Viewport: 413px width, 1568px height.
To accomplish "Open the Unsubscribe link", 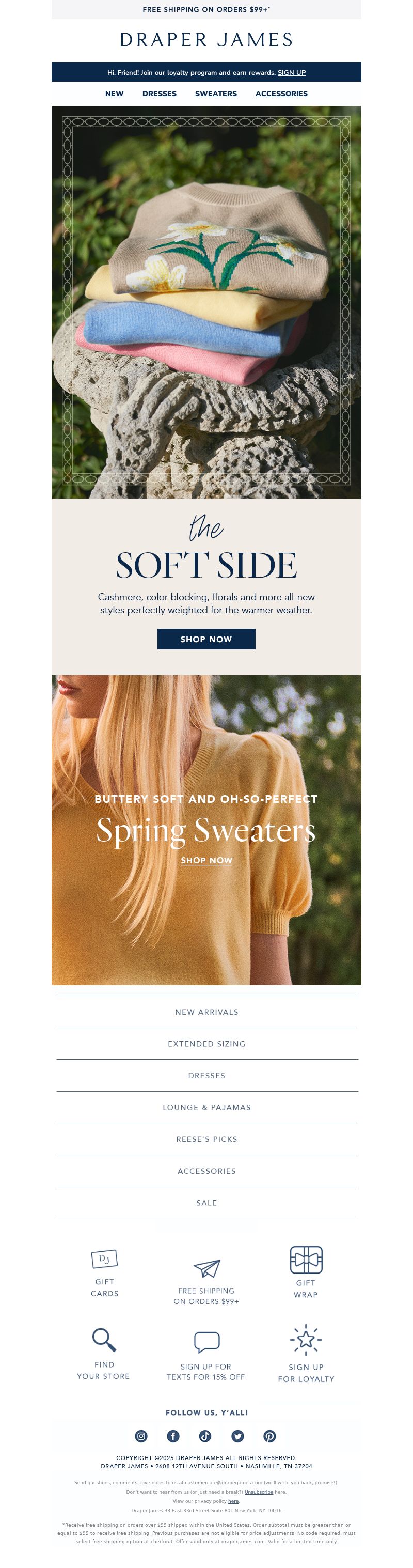I will pos(259,1492).
